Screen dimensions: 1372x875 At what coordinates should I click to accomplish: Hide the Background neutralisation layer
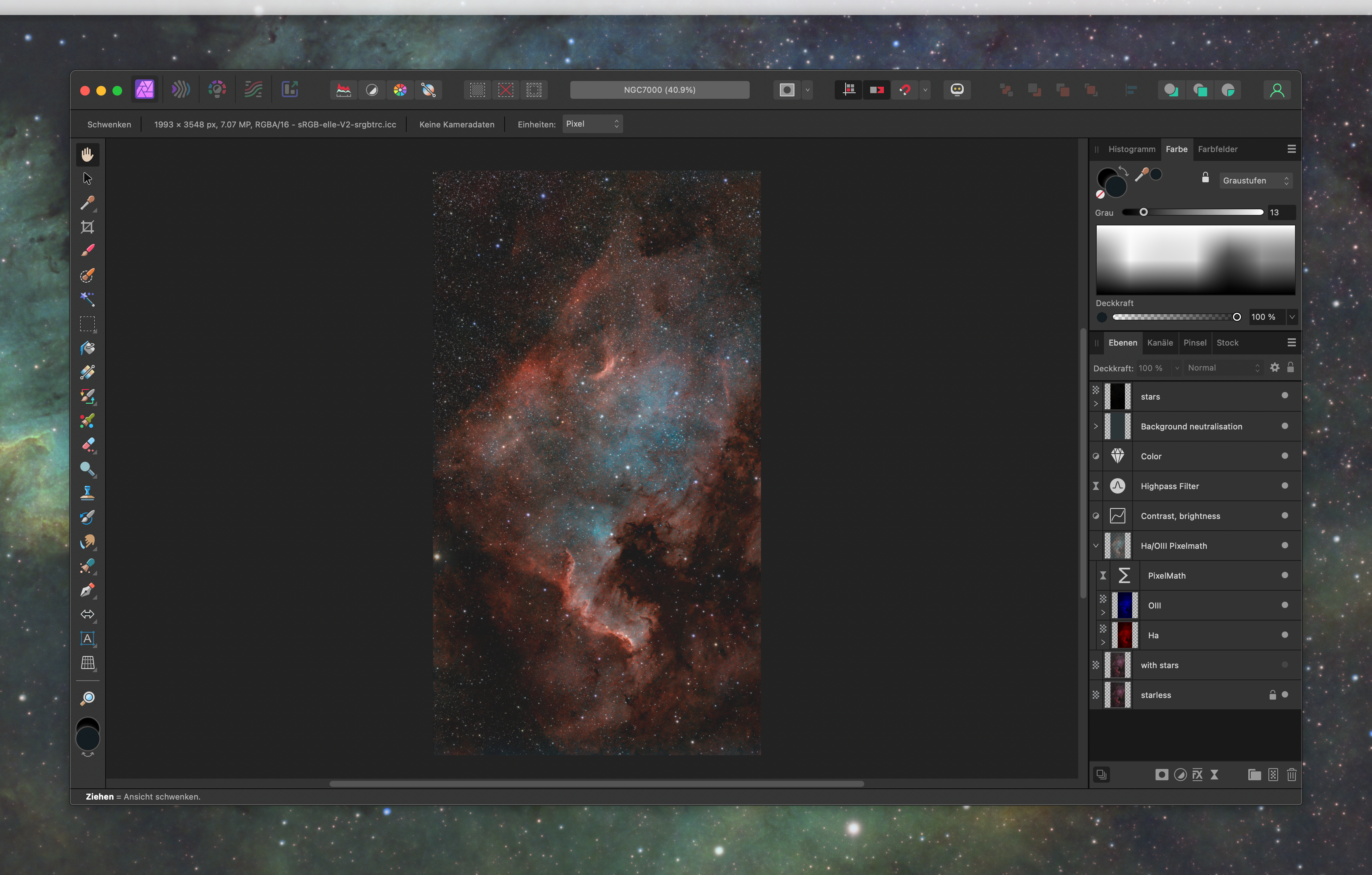tap(1285, 426)
